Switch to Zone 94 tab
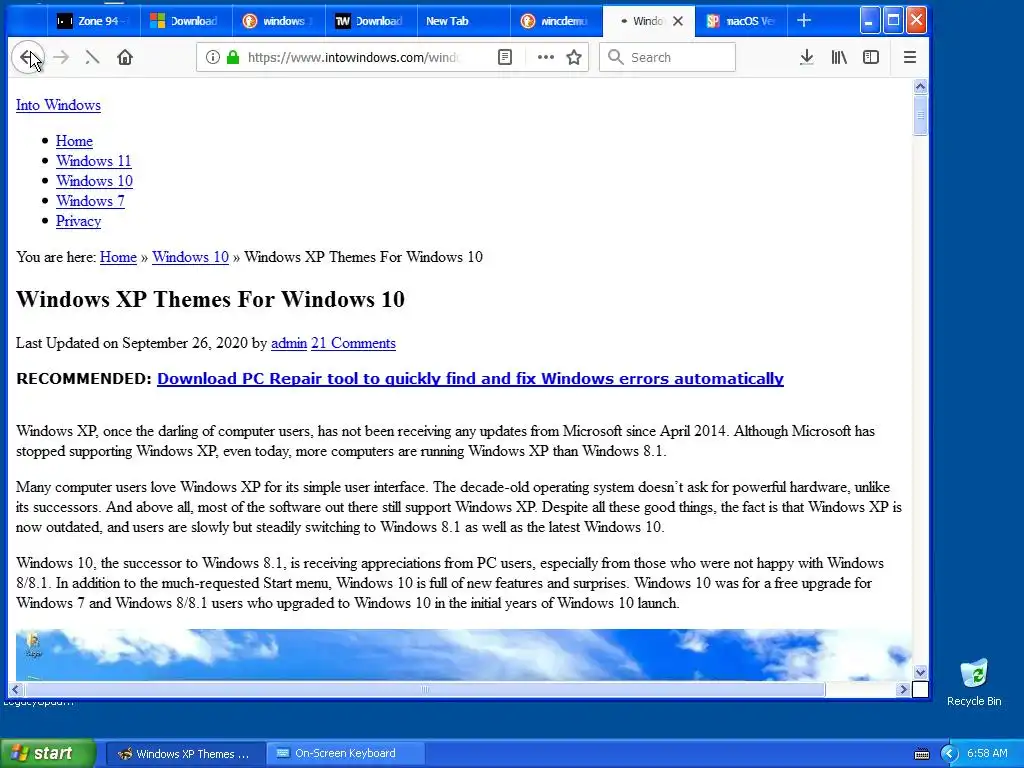Viewport: 1024px width, 768px height. 93,21
